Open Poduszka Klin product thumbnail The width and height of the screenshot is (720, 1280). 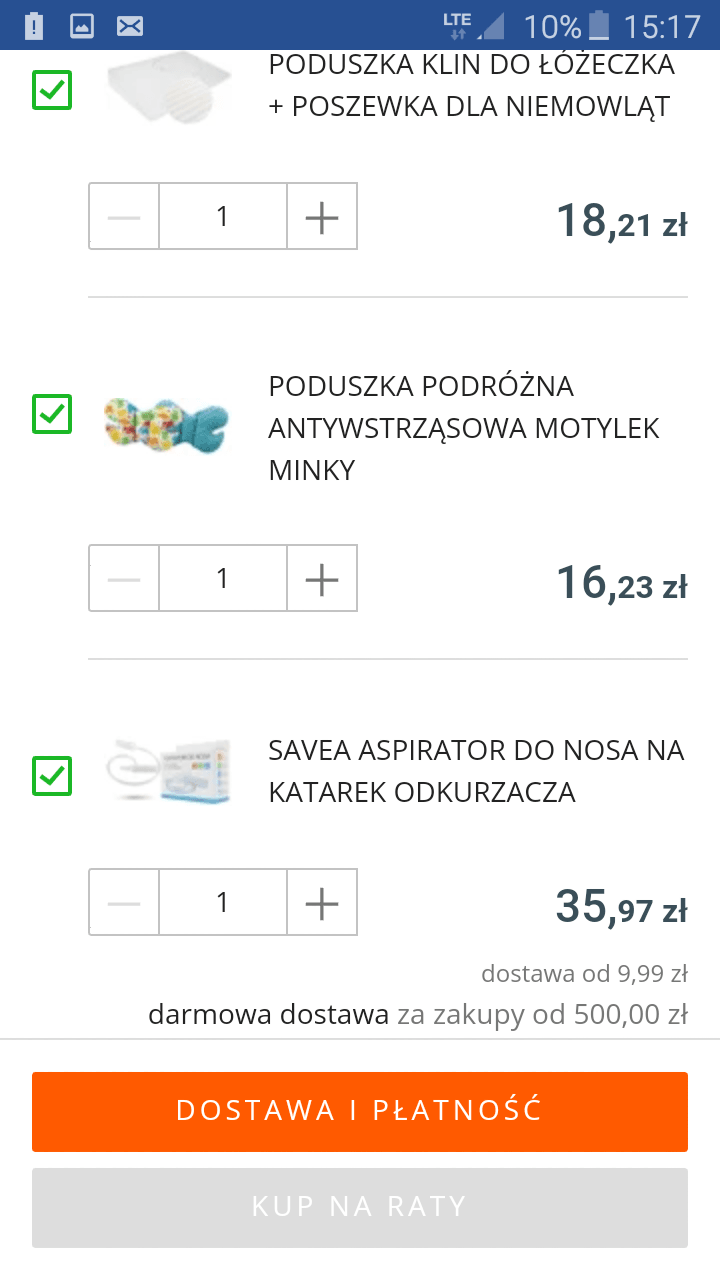[x=168, y=86]
